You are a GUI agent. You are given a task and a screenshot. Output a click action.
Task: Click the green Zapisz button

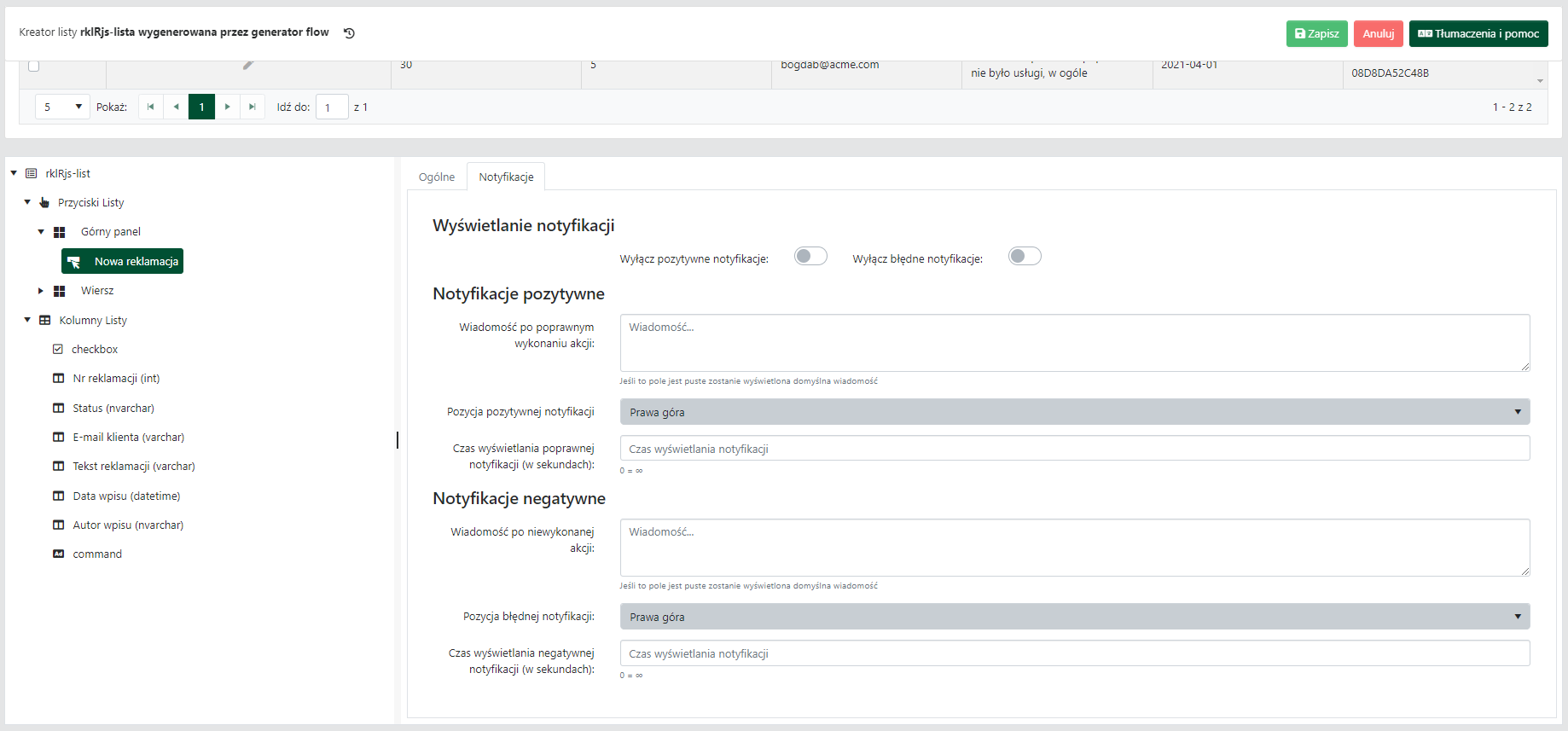(1317, 33)
